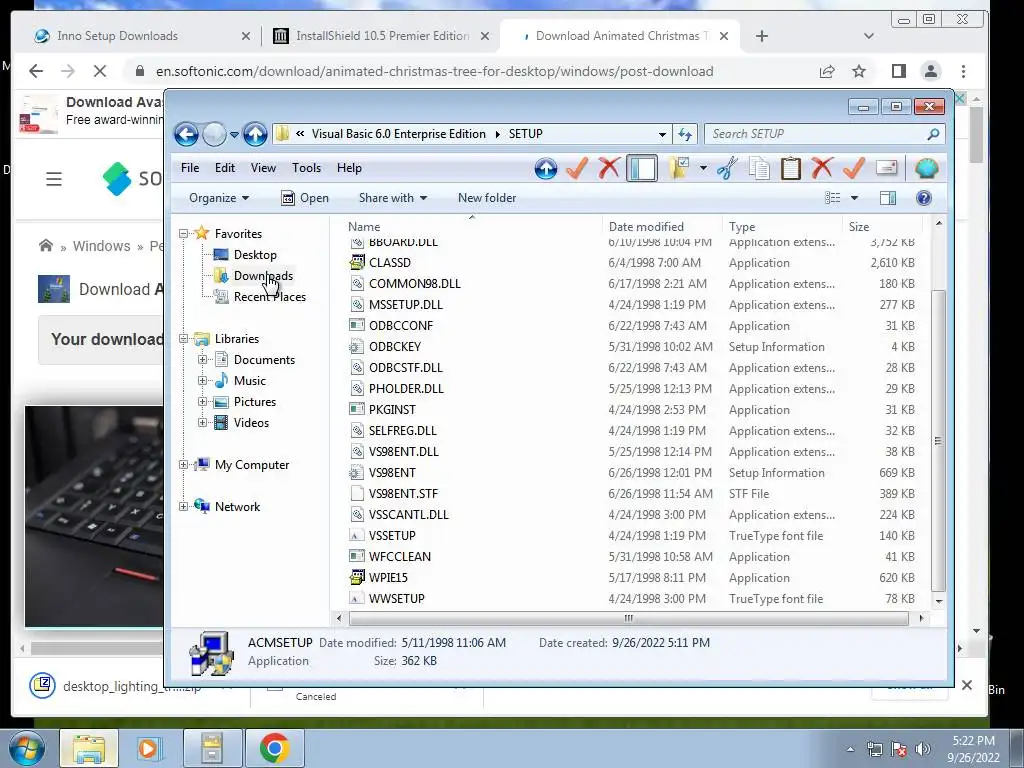Click the Copy pages icon
This screenshot has width=1024, height=768.
(759, 168)
